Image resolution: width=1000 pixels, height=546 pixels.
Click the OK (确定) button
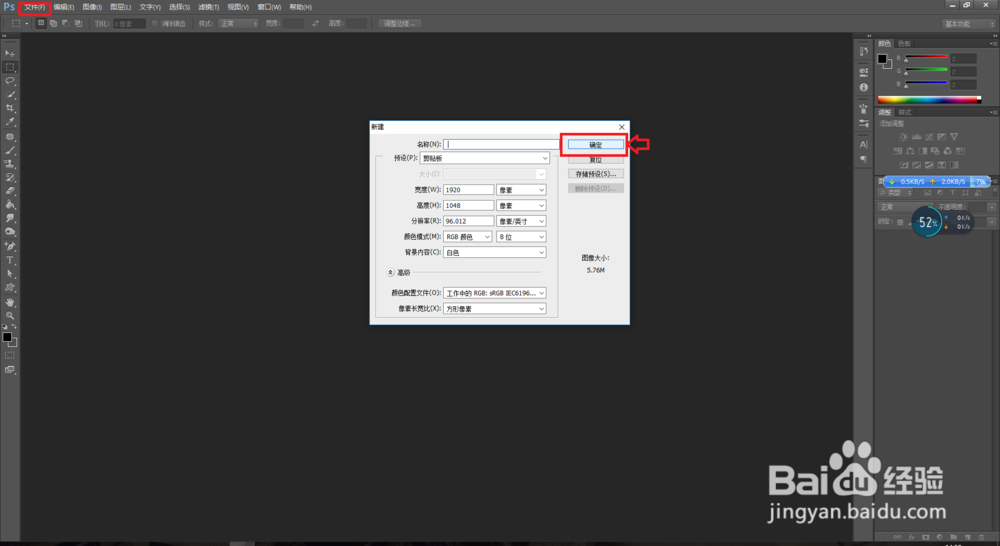(x=596, y=145)
